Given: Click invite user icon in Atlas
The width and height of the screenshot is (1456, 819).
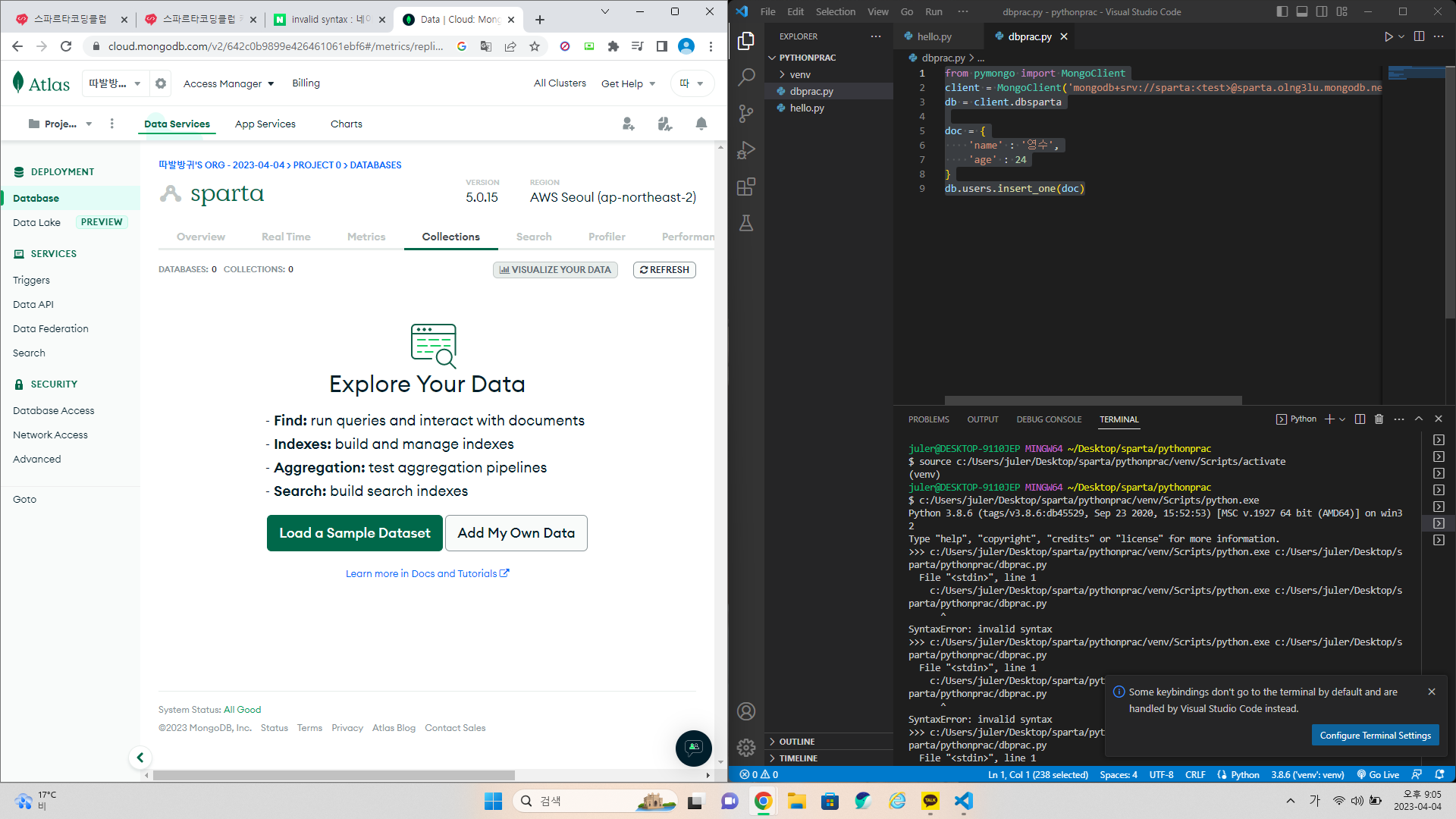Looking at the screenshot, I should pos(629,124).
